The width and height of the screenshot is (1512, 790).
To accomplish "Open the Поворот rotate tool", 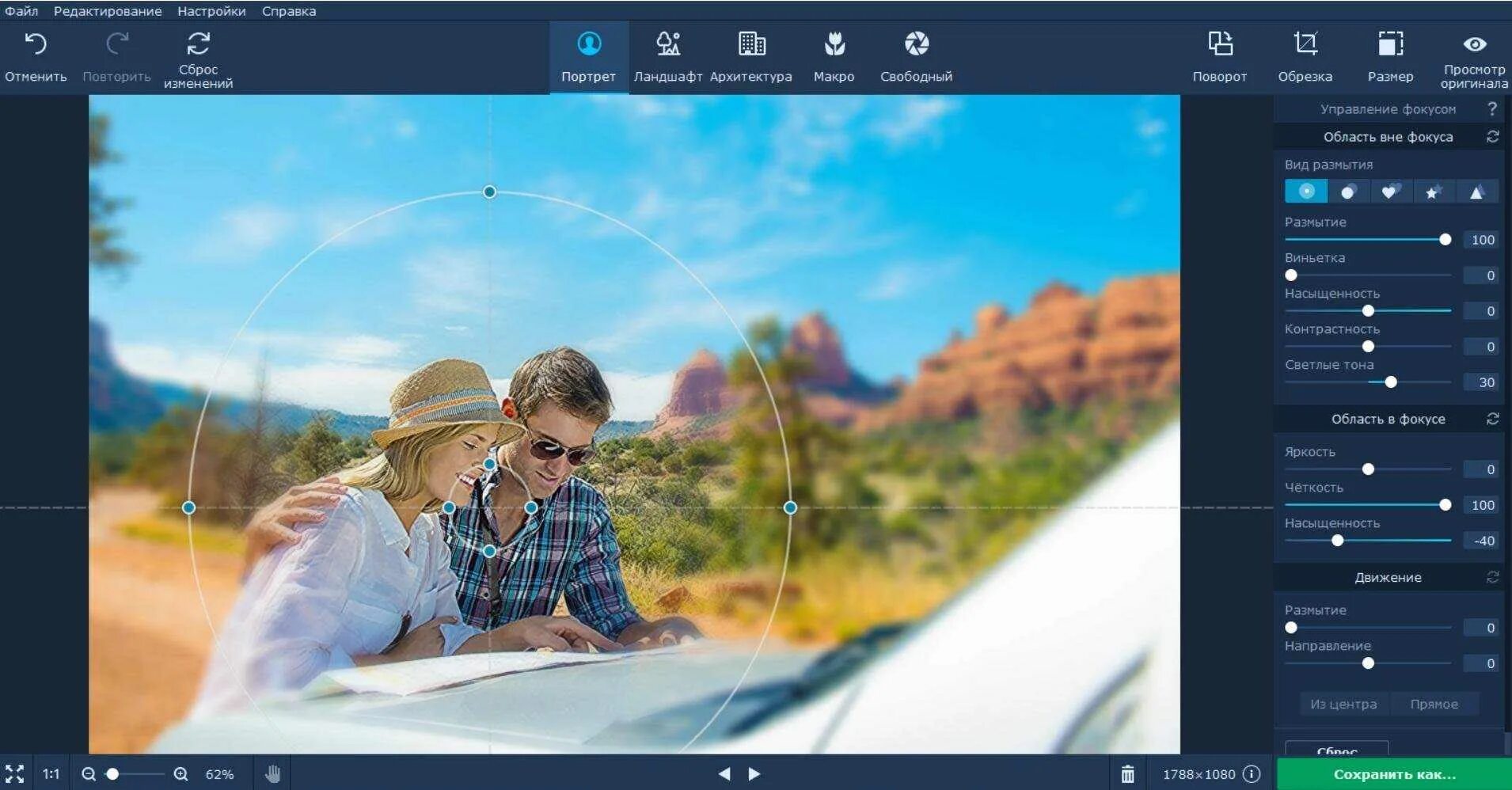I will [x=1220, y=57].
